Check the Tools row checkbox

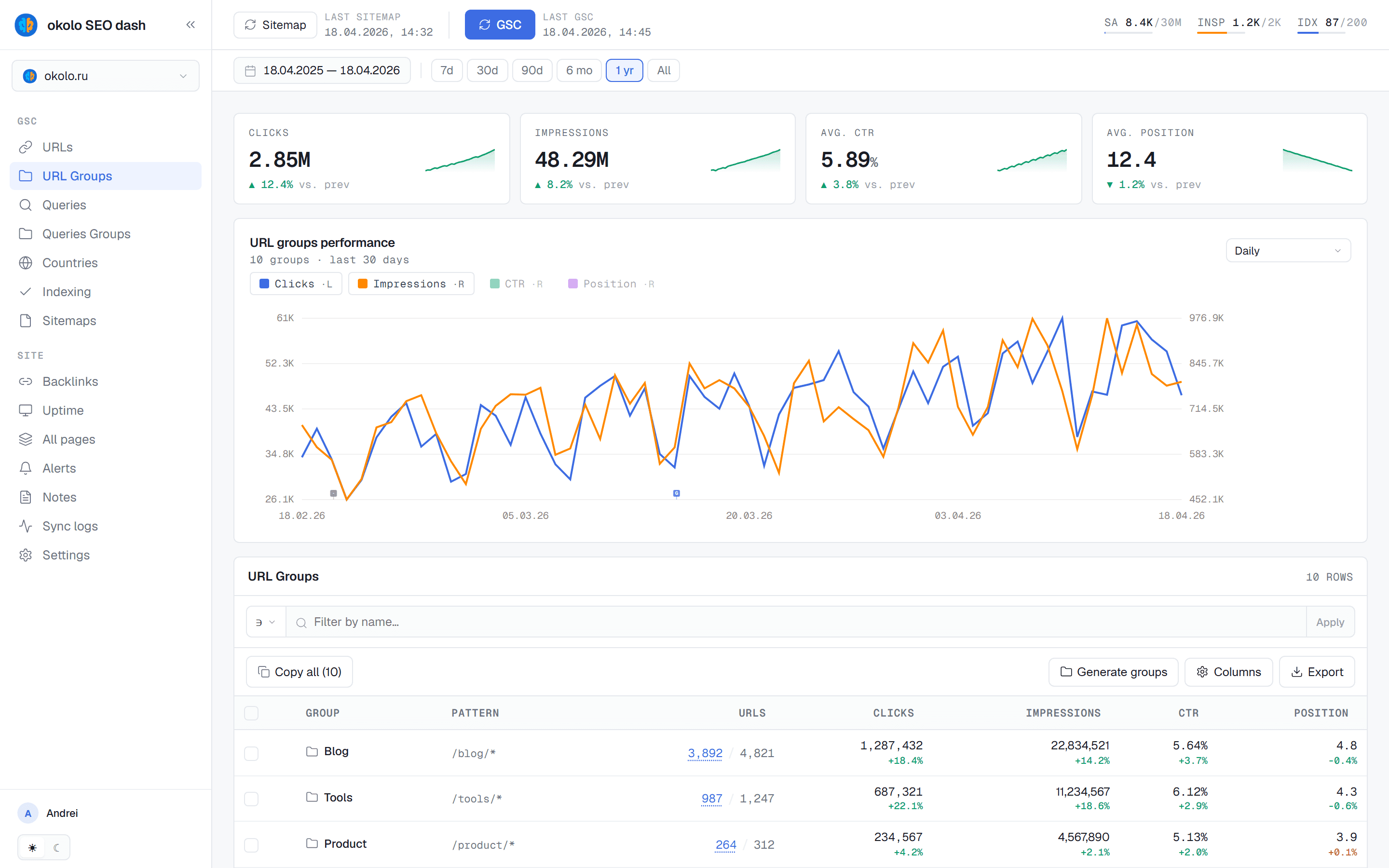pos(251,799)
